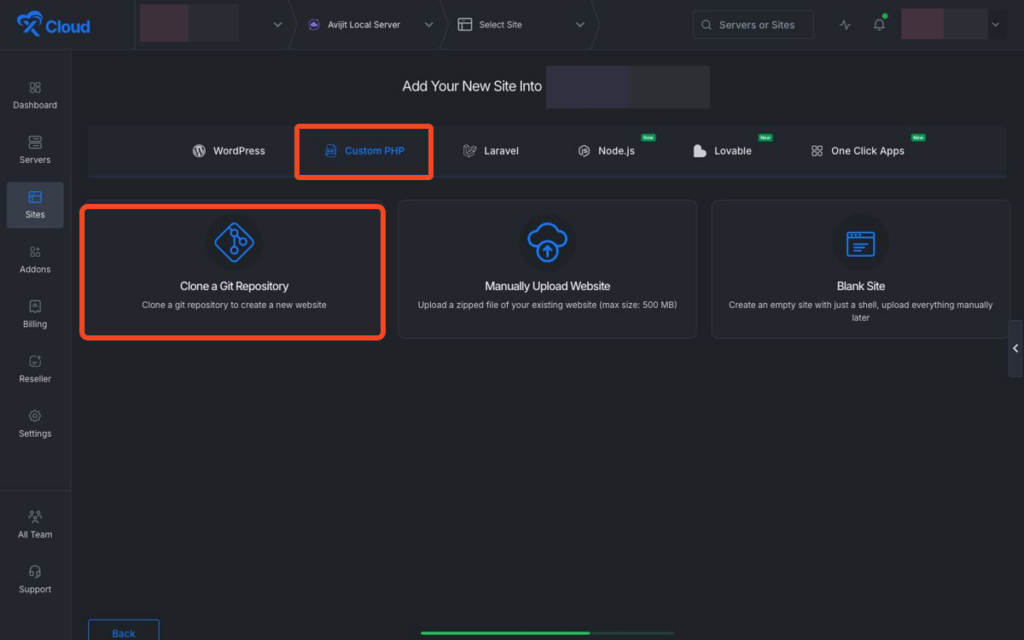Collapse the right side panel arrow
Viewport: 1024px width, 640px height.
point(1016,348)
